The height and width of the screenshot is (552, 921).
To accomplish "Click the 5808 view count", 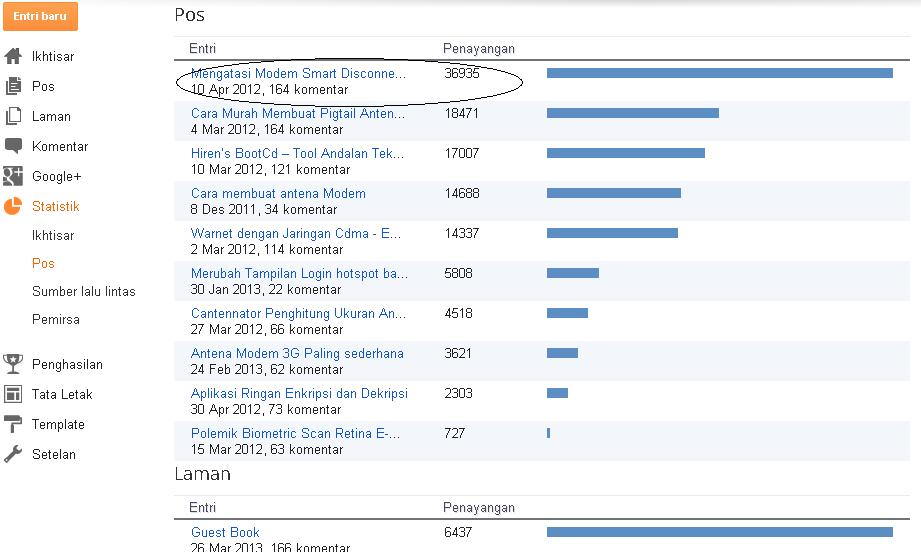I will (x=458, y=273).
